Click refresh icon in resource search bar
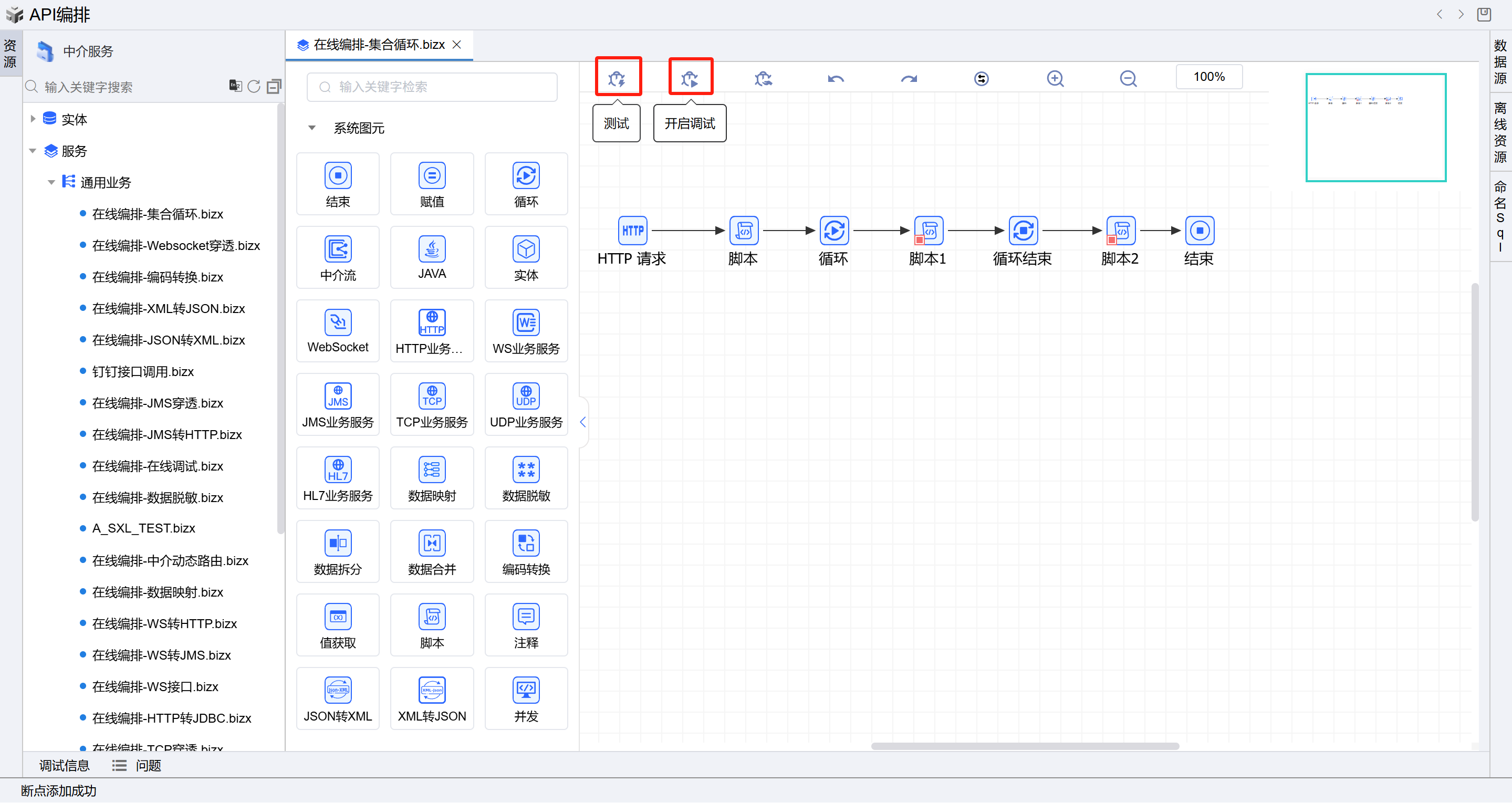The image size is (1512, 803). pyautogui.click(x=254, y=86)
